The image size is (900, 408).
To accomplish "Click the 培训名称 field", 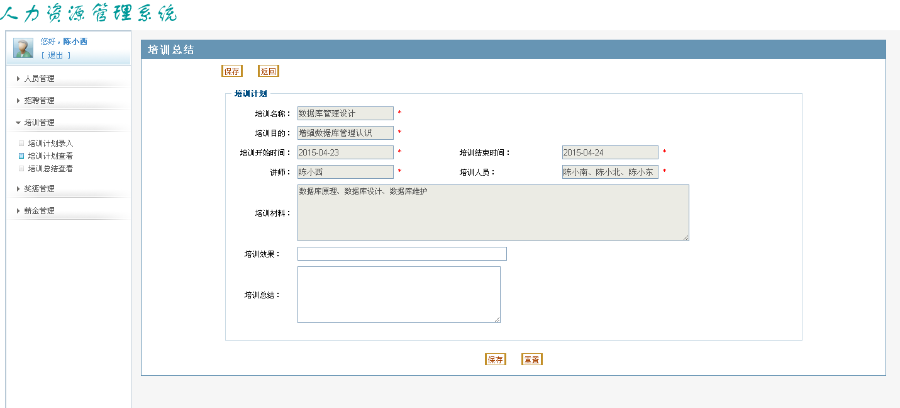I will pyautogui.click(x=346, y=113).
